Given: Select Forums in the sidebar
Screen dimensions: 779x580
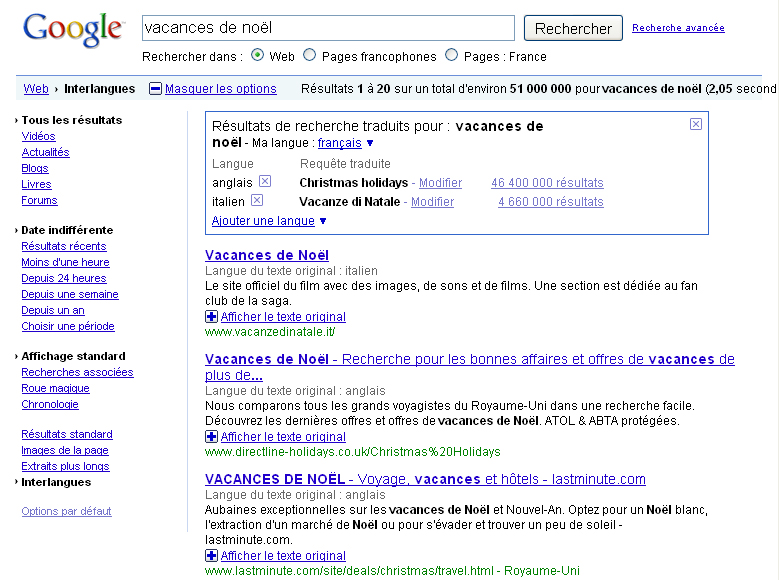Looking at the screenshot, I should tap(39, 200).
